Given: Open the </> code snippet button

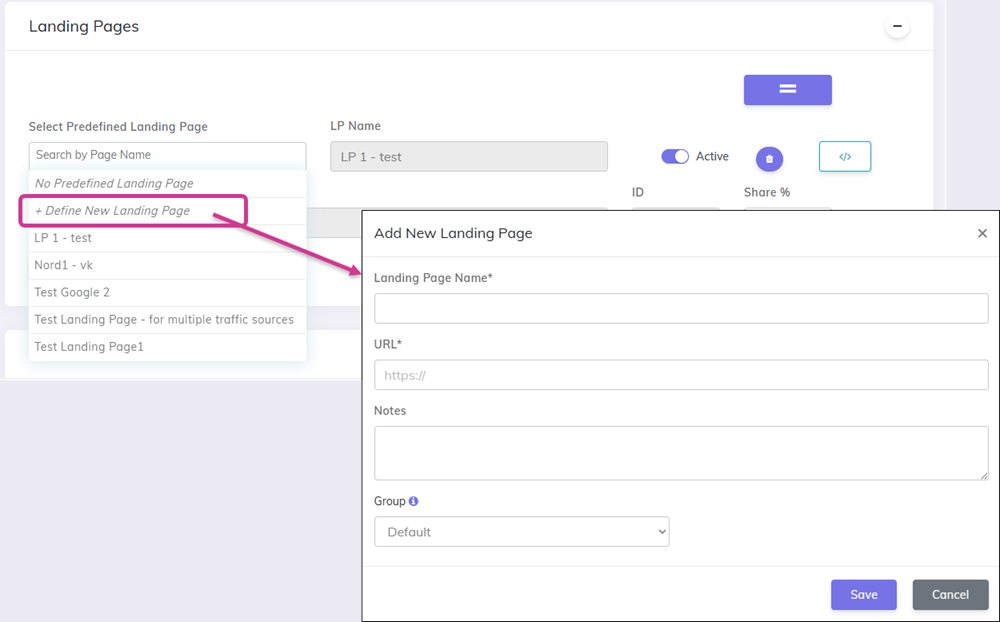Looking at the screenshot, I should [845, 157].
